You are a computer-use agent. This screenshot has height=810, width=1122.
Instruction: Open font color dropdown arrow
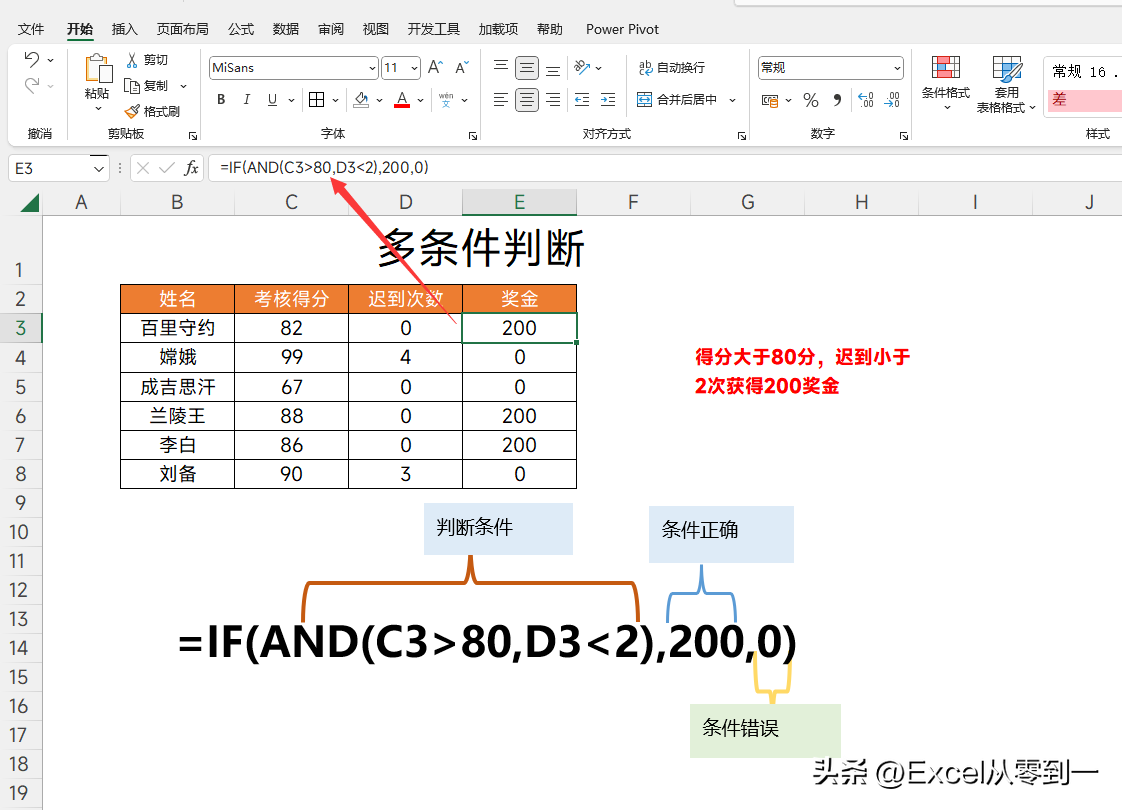420,100
